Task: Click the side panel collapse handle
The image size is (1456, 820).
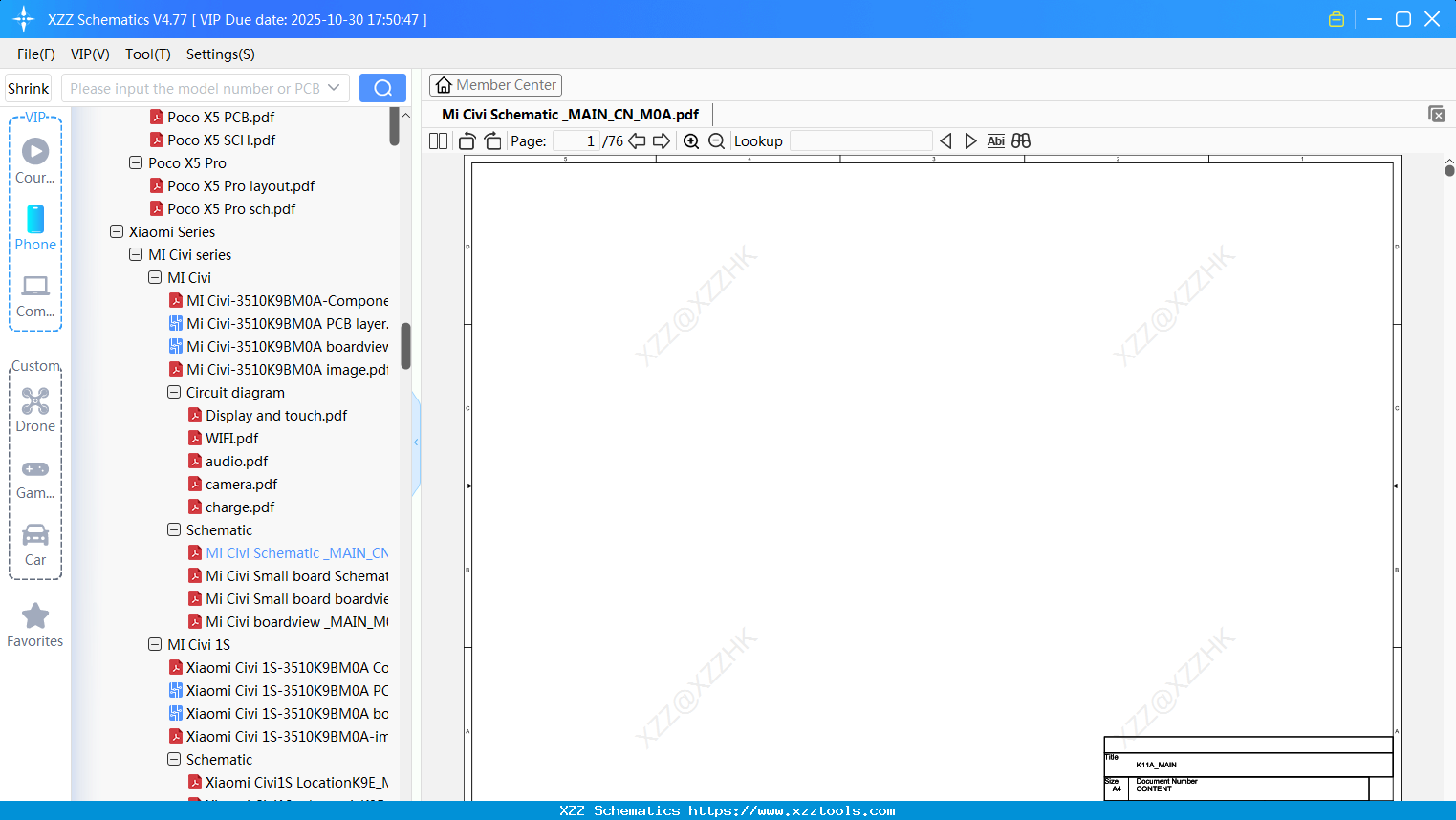Action: point(416,442)
